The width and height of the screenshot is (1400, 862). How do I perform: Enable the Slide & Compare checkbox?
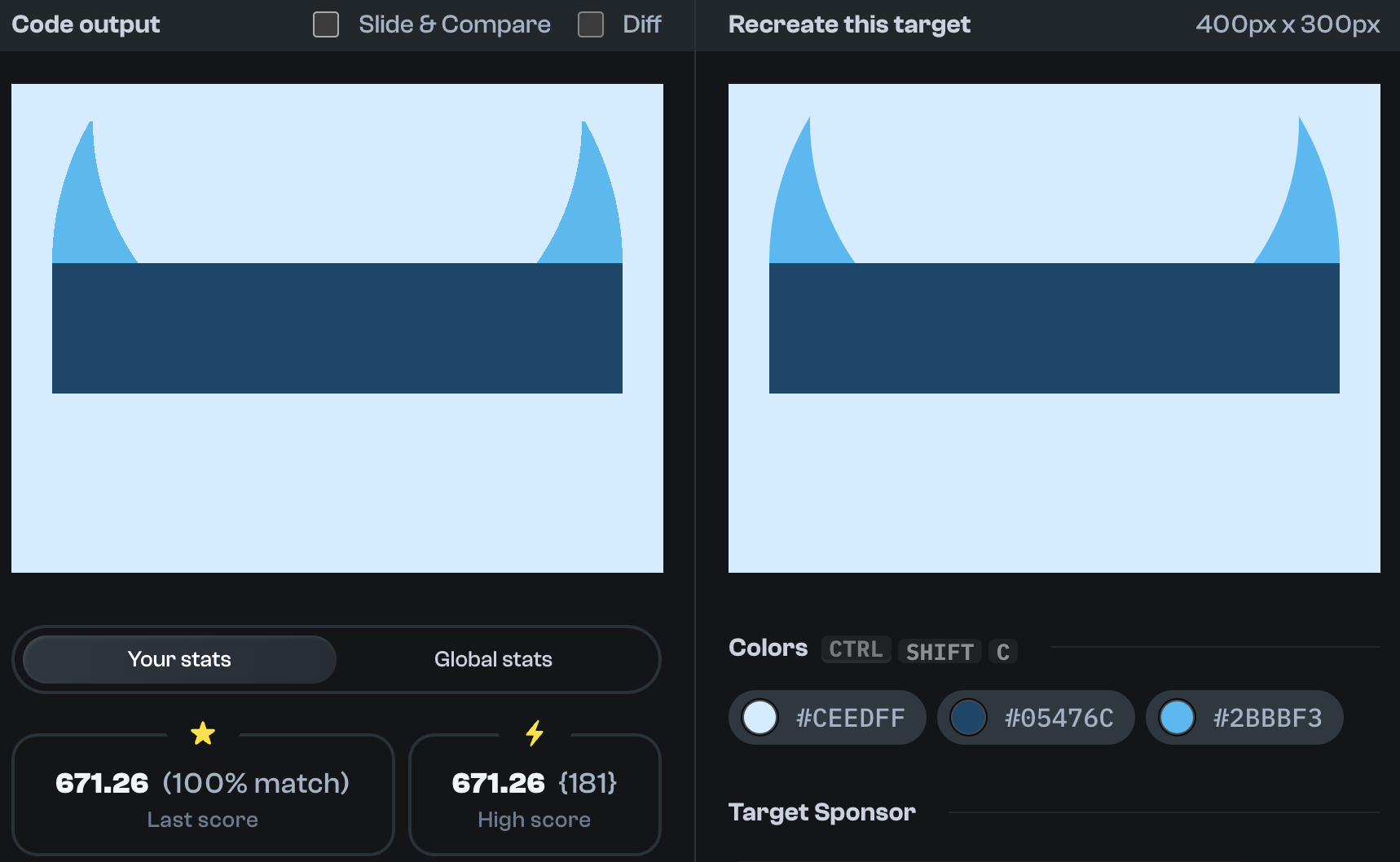(325, 24)
